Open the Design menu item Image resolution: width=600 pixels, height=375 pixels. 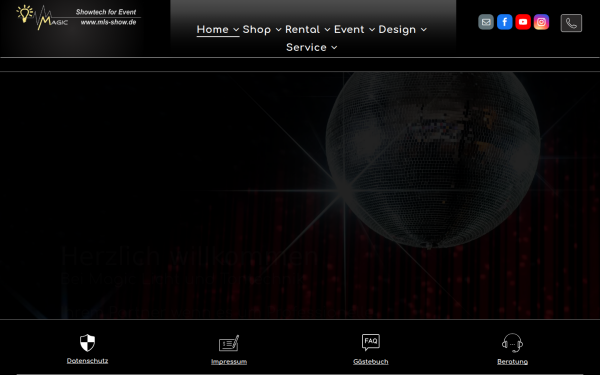[397, 29]
